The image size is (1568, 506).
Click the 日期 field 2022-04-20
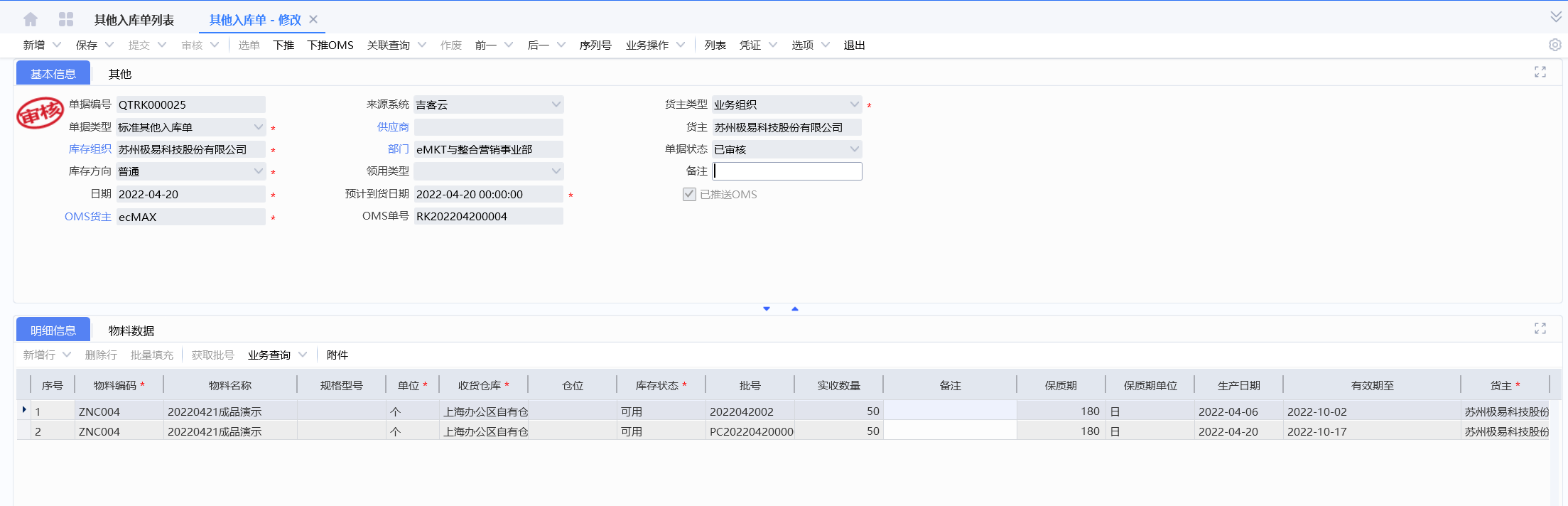190,194
